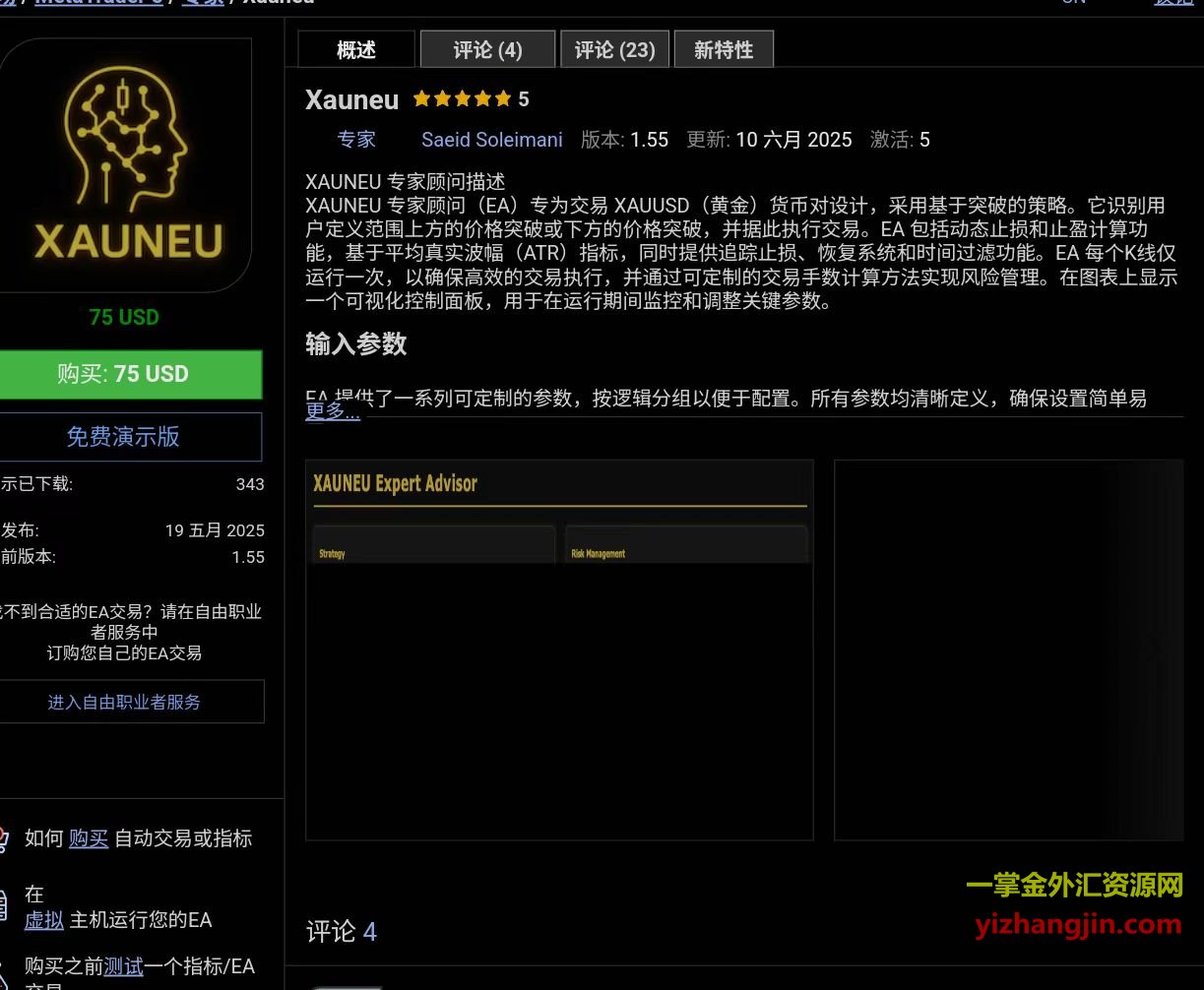Click the publish date 19 五月 2025
Viewport: 1204px width, 990px height.
click(215, 530)
